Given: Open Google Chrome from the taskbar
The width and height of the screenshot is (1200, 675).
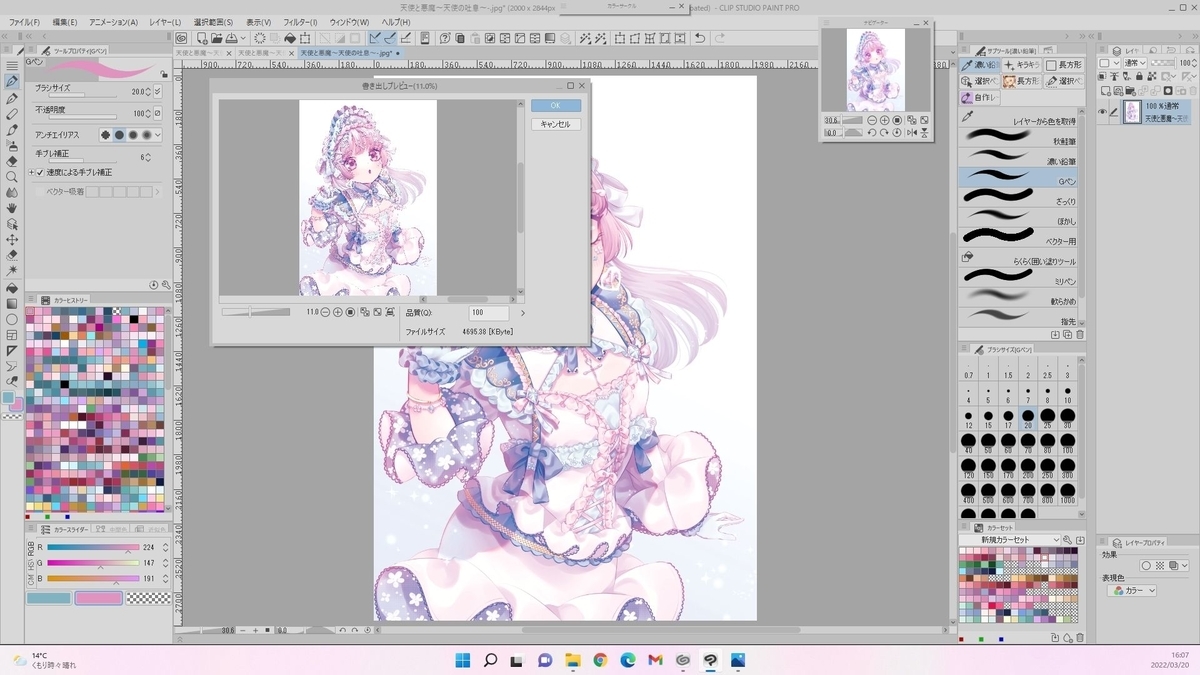Looking at the screenshot, I should coord(600,660).
